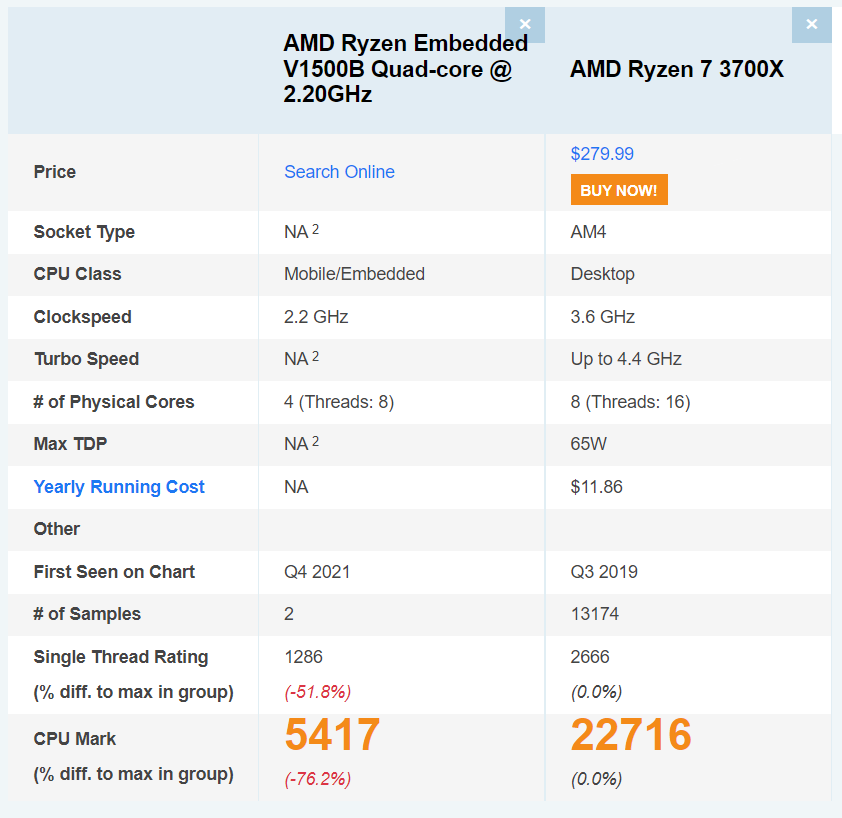Click the CPU Mark row label

75,739
